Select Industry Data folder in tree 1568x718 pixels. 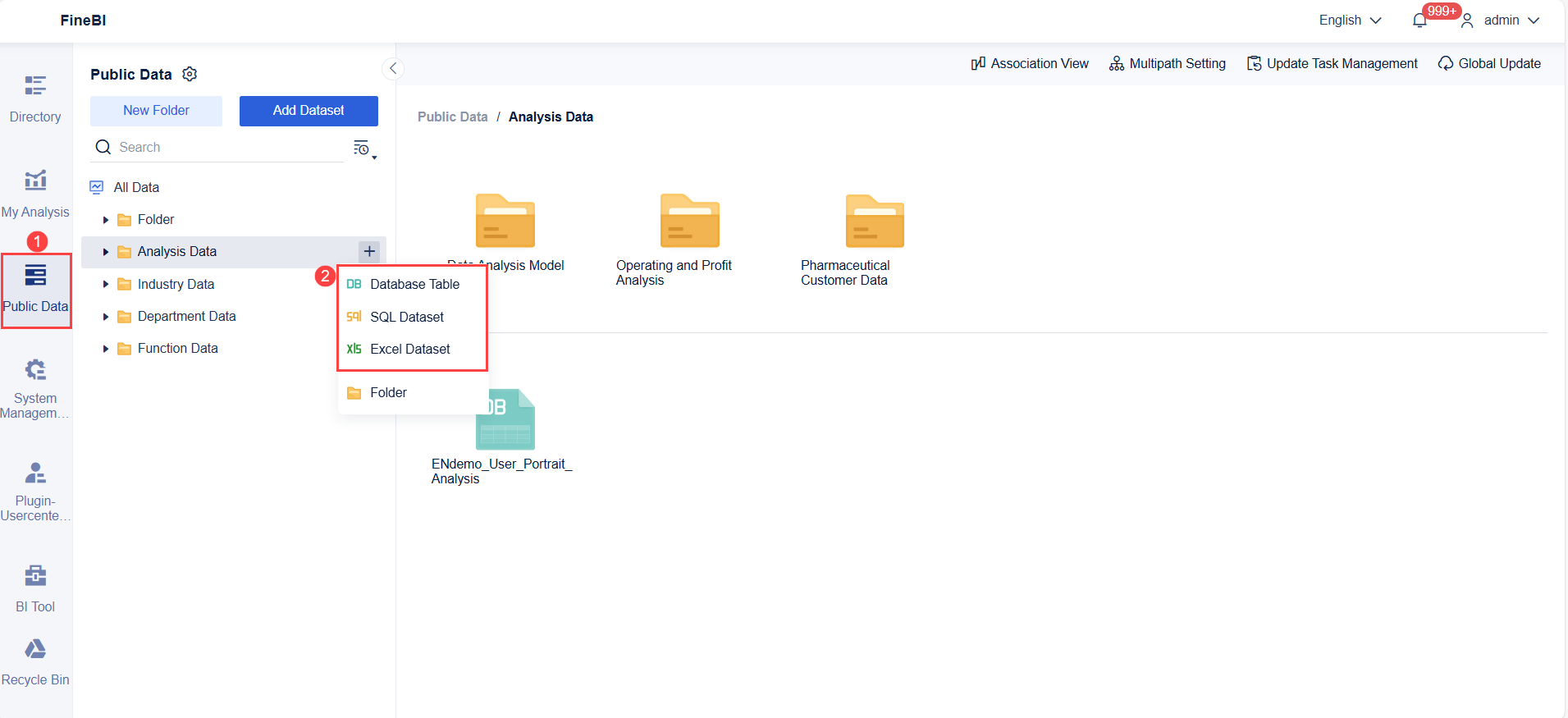[176, 284]
